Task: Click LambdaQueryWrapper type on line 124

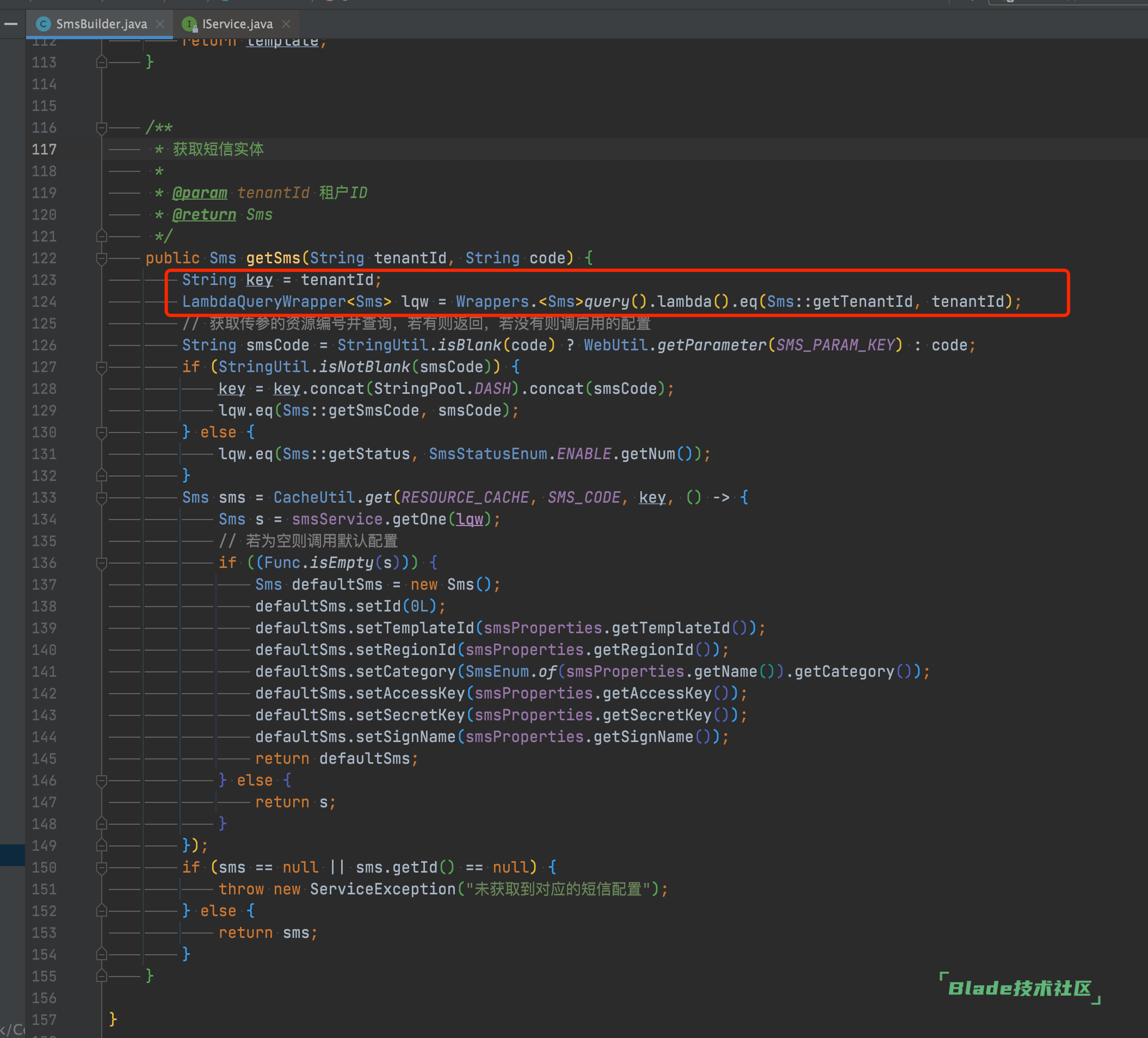Action: (264, 302)
